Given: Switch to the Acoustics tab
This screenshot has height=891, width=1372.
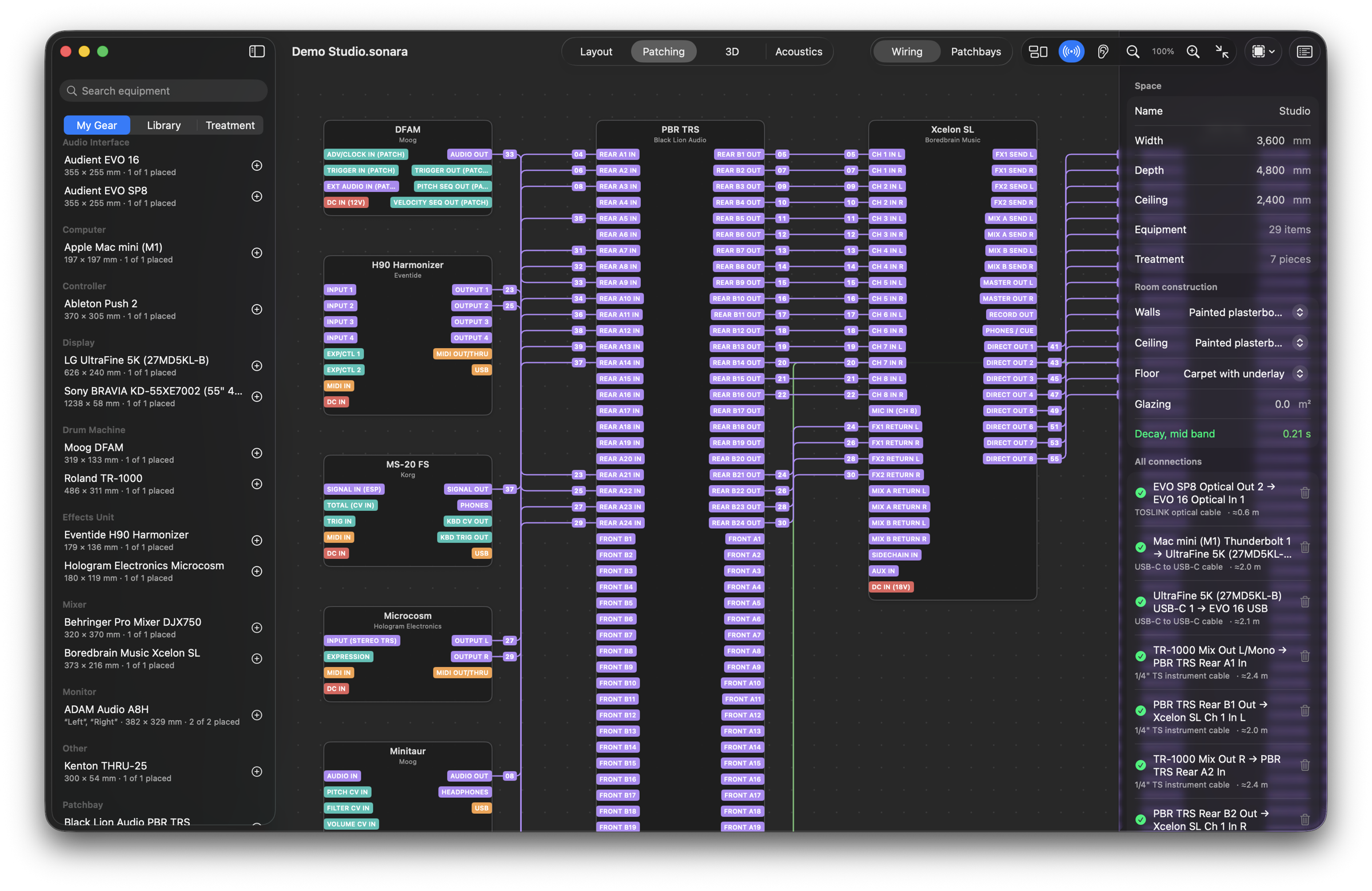Looking at the screenshot, I should click(x=799, y=52).
